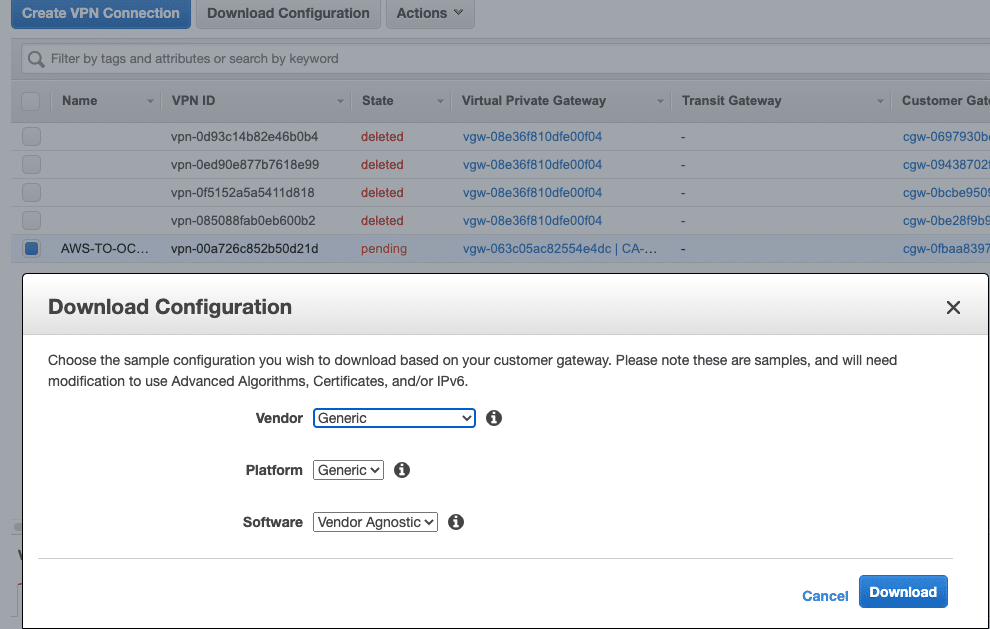Click the Download Configuration toolbar button
The height and width of the screenshot is (629, 990).
(288, 13)
